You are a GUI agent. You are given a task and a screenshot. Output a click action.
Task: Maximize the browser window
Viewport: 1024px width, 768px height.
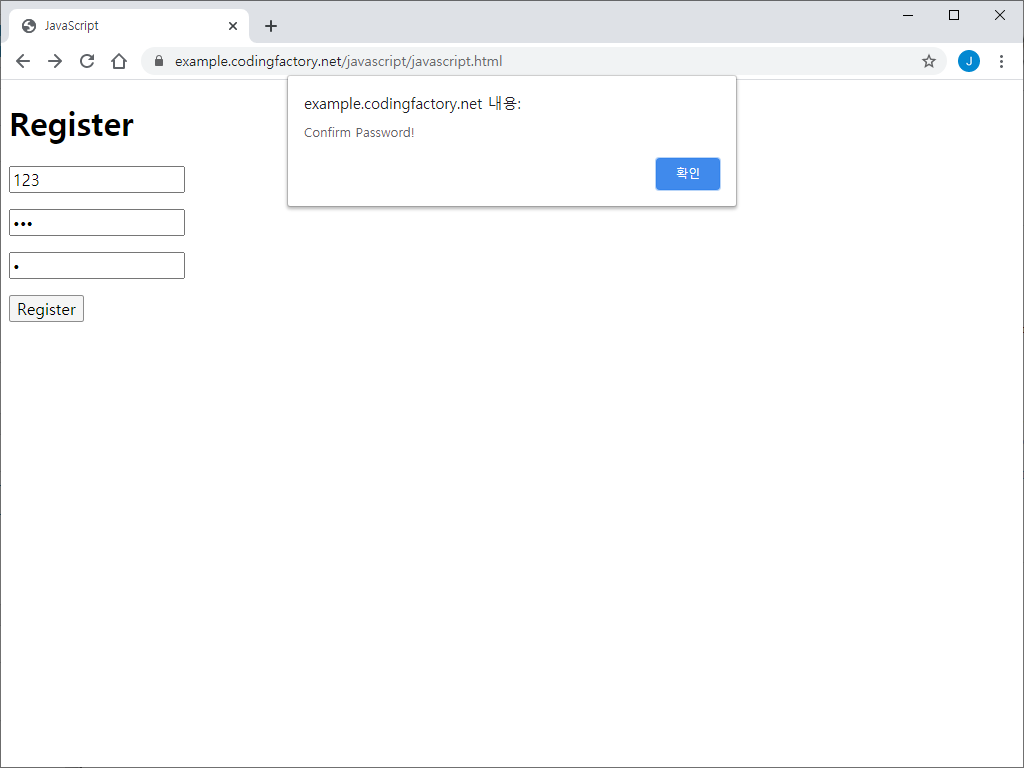coord(953,15)
